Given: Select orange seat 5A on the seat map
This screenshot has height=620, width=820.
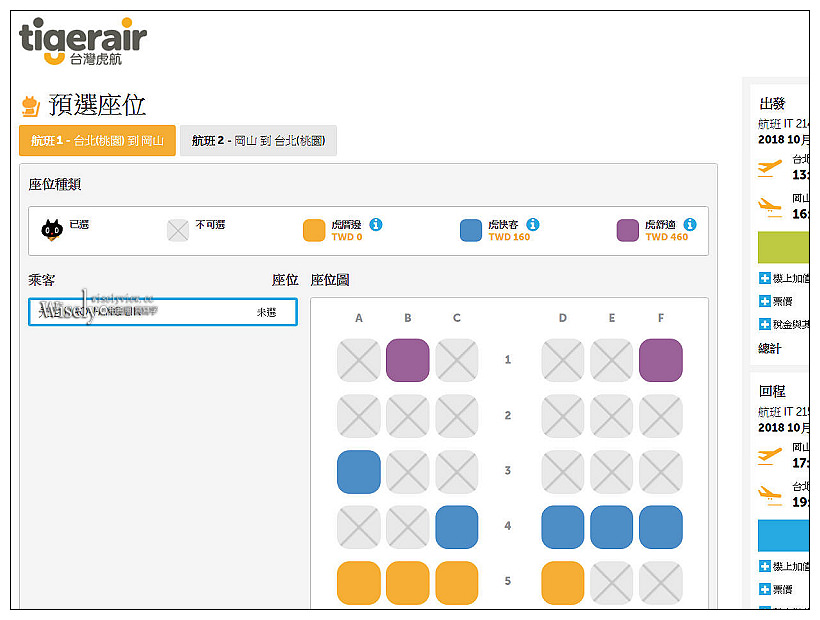Looking at the screenshot, I should pos(359,581).
